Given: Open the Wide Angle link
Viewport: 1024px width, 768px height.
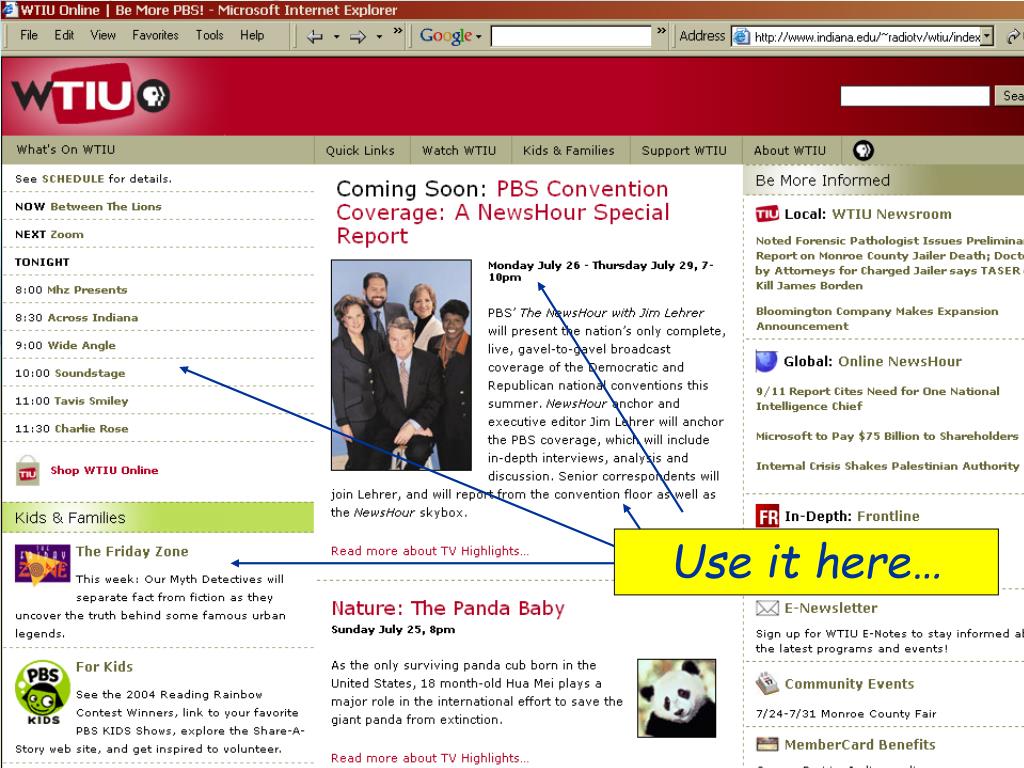Looking at the screenshot, I should (81, 345).
